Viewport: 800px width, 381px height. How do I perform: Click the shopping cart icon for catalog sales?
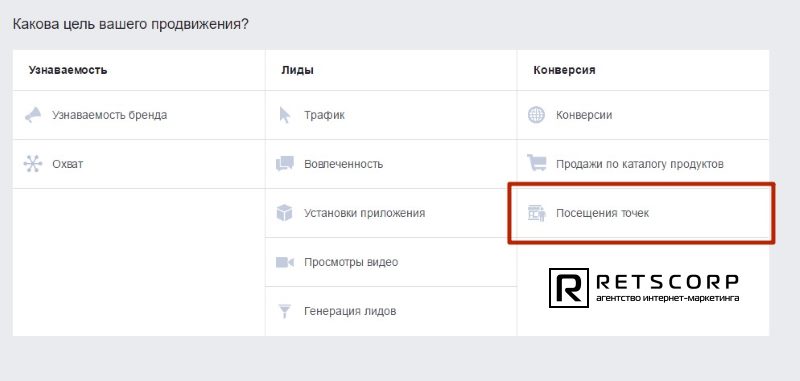pyautogui.click(x=536, y=164)
